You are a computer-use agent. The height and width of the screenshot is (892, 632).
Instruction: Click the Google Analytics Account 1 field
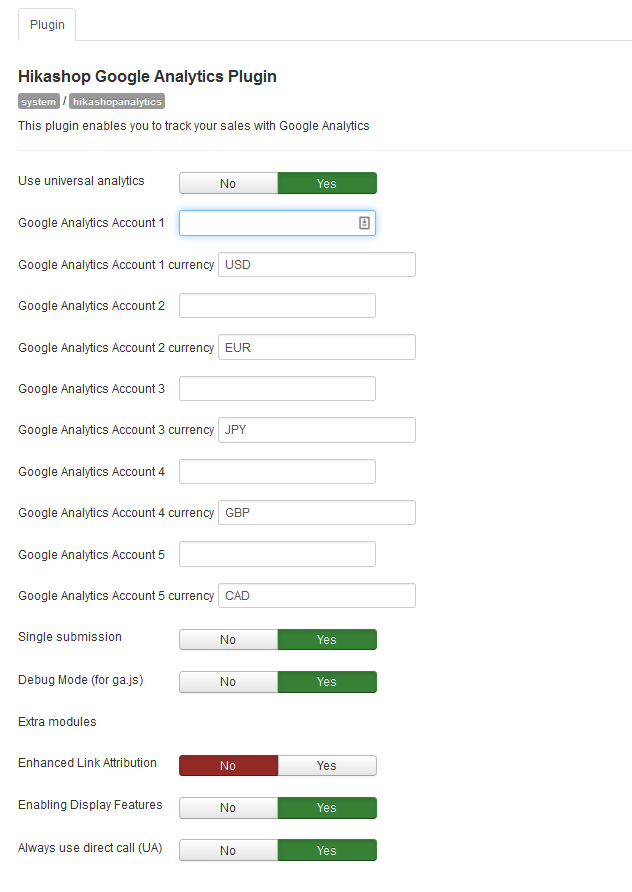(x=266, y=223)
